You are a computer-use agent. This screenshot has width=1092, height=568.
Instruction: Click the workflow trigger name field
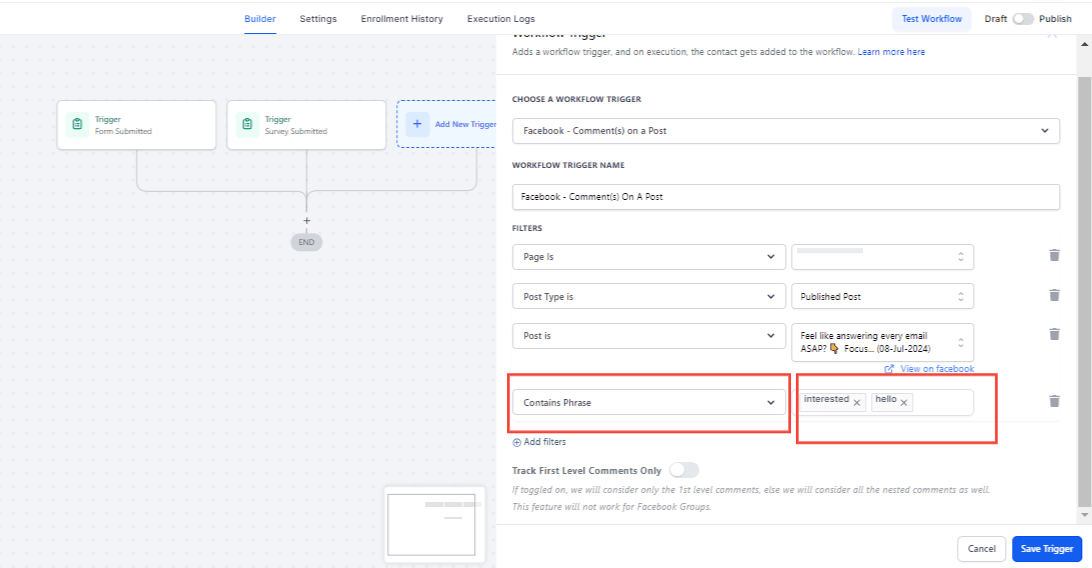pos(786,197)
